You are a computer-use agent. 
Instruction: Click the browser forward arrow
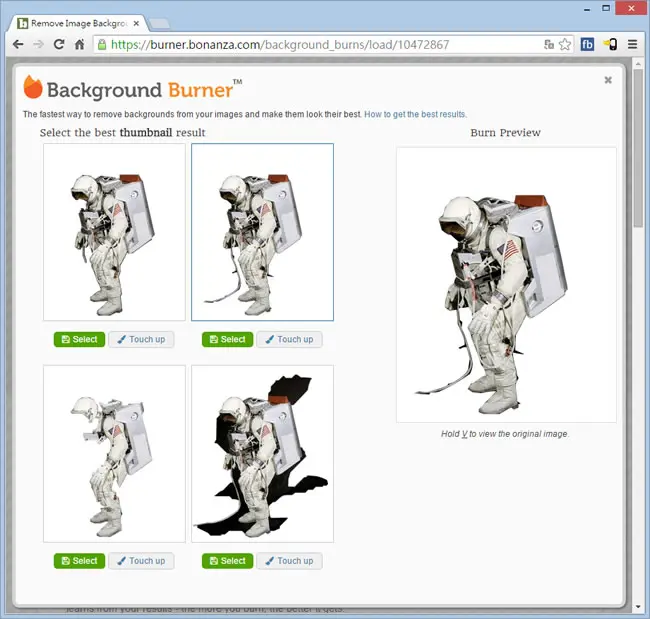pyautogui.click(x=38, y=44)
